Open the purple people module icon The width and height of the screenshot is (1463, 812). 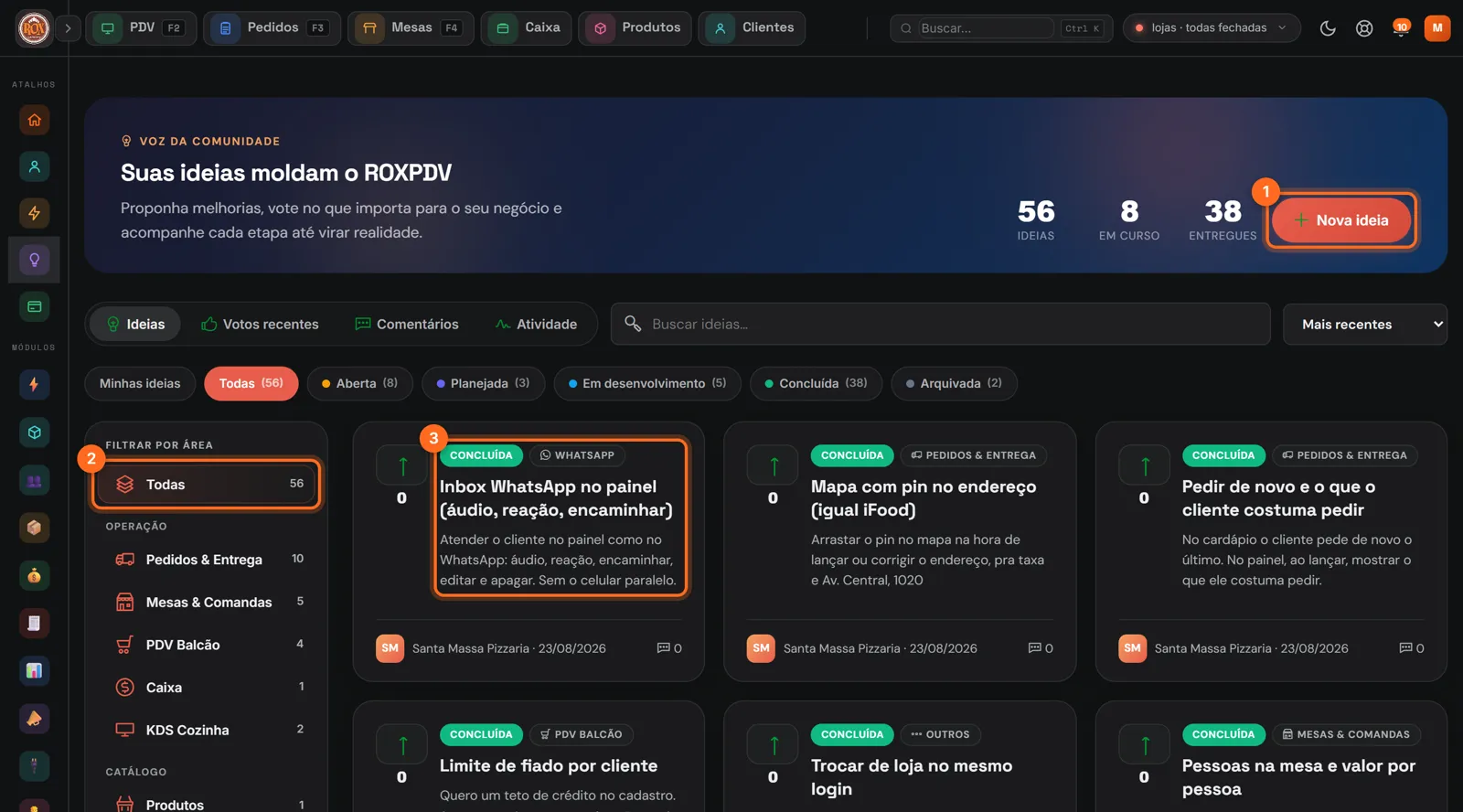(34, 480)
